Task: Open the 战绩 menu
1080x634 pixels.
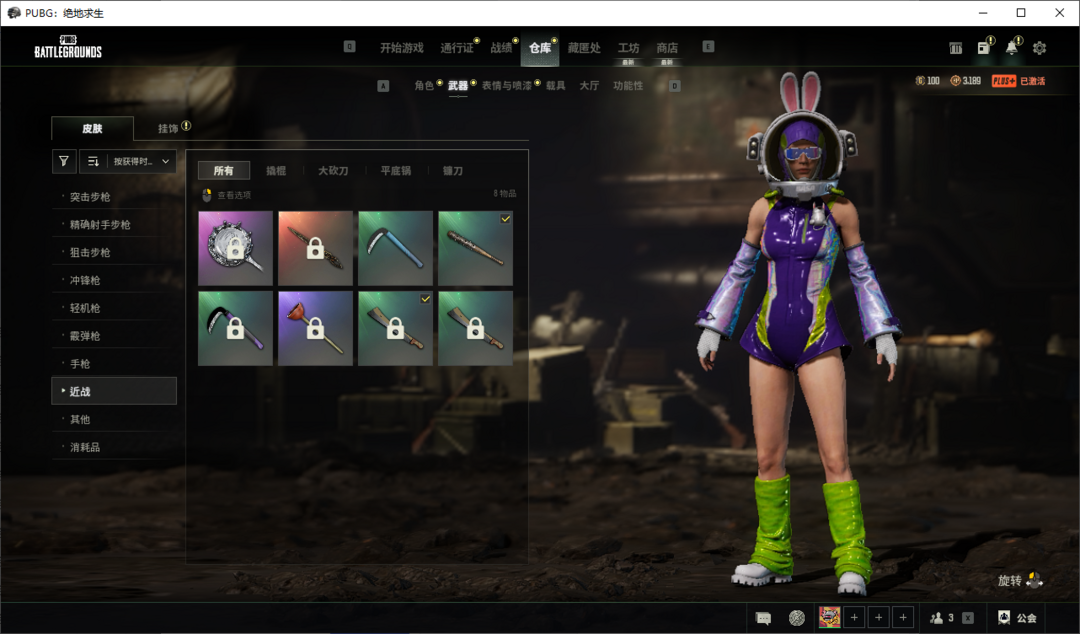Action: (501, 48)
